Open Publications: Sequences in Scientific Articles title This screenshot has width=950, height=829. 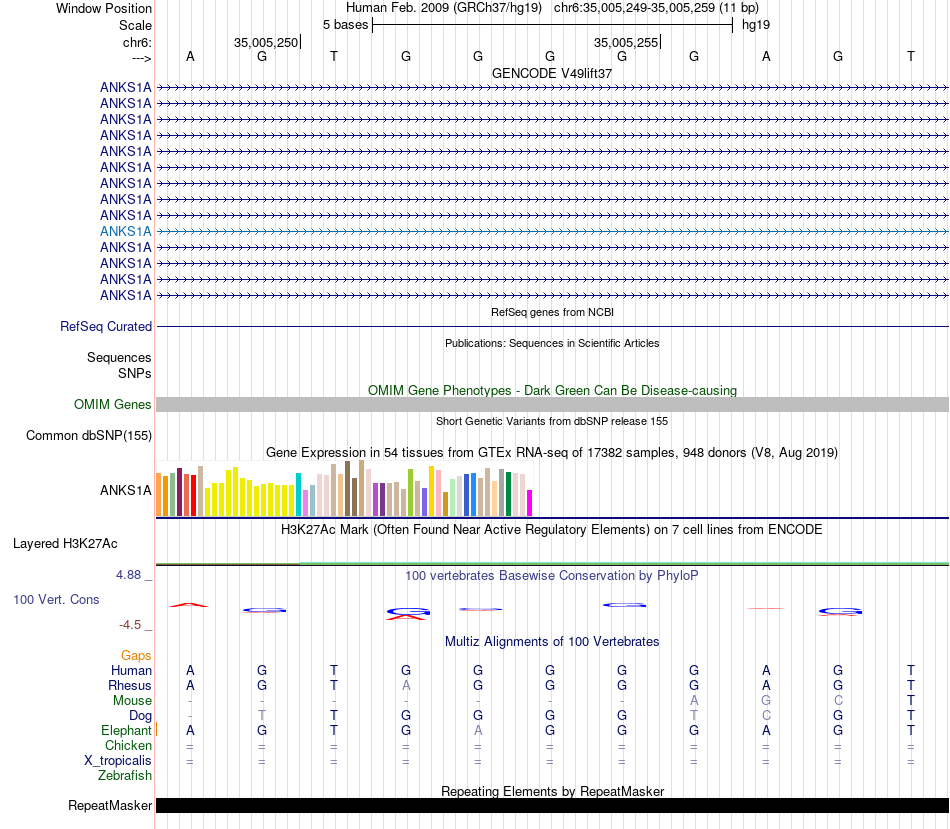(552, 343)
